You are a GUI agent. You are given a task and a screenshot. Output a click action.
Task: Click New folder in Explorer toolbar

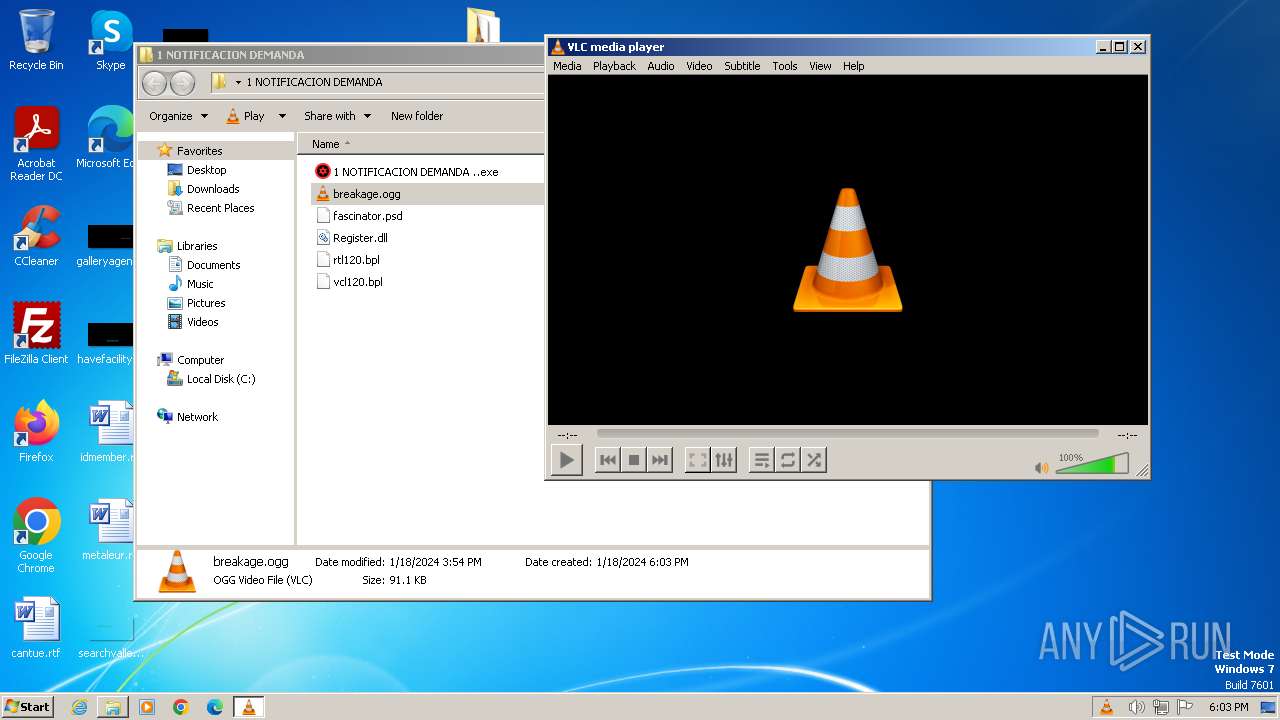click(x=417, y=116)
